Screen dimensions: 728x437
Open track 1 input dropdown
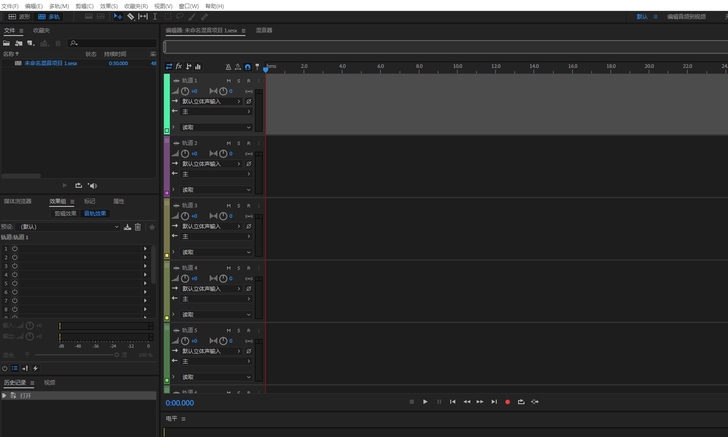point(212,101)
